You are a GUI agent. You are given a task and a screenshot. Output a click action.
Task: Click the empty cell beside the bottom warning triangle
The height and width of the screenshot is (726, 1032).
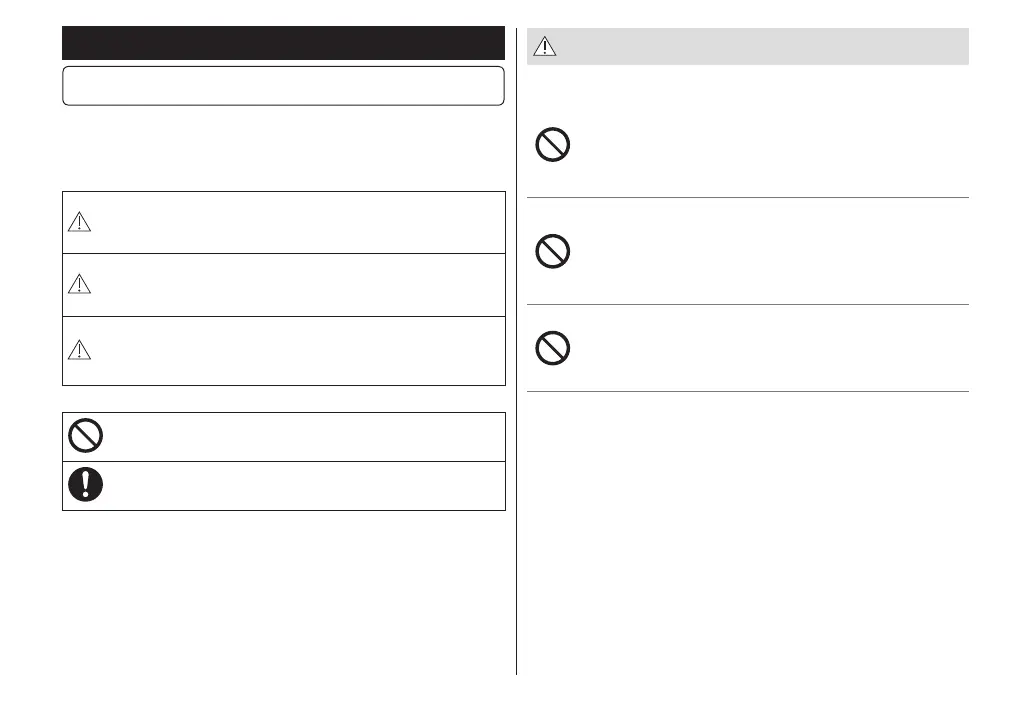pos(300,350)
